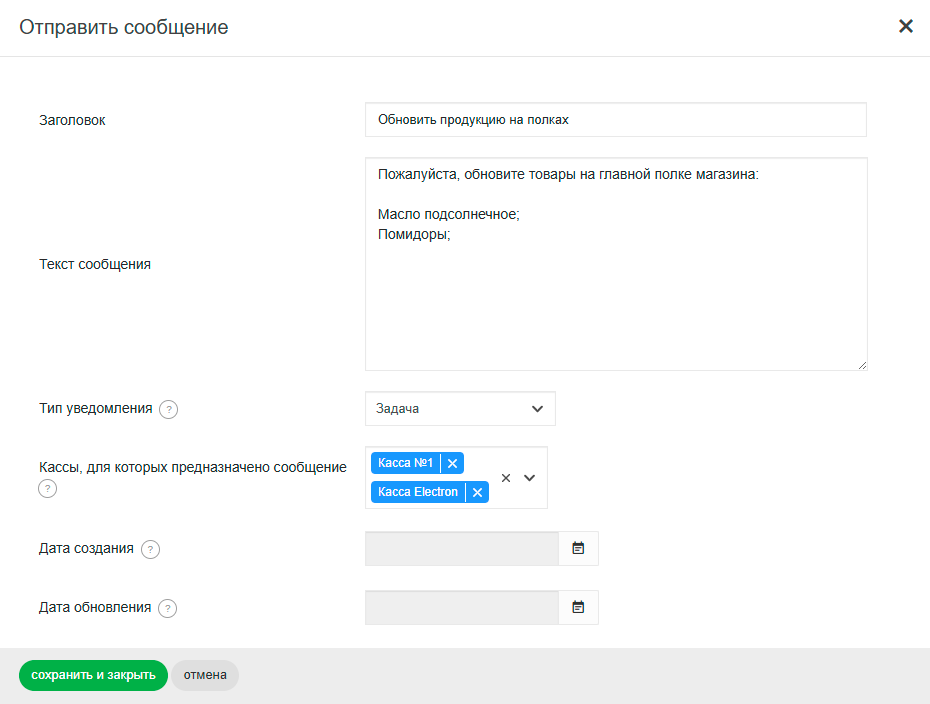The image size is (930, 704).
Task: Click сохранить и закрыть button
Action: [x=93, y=676]
